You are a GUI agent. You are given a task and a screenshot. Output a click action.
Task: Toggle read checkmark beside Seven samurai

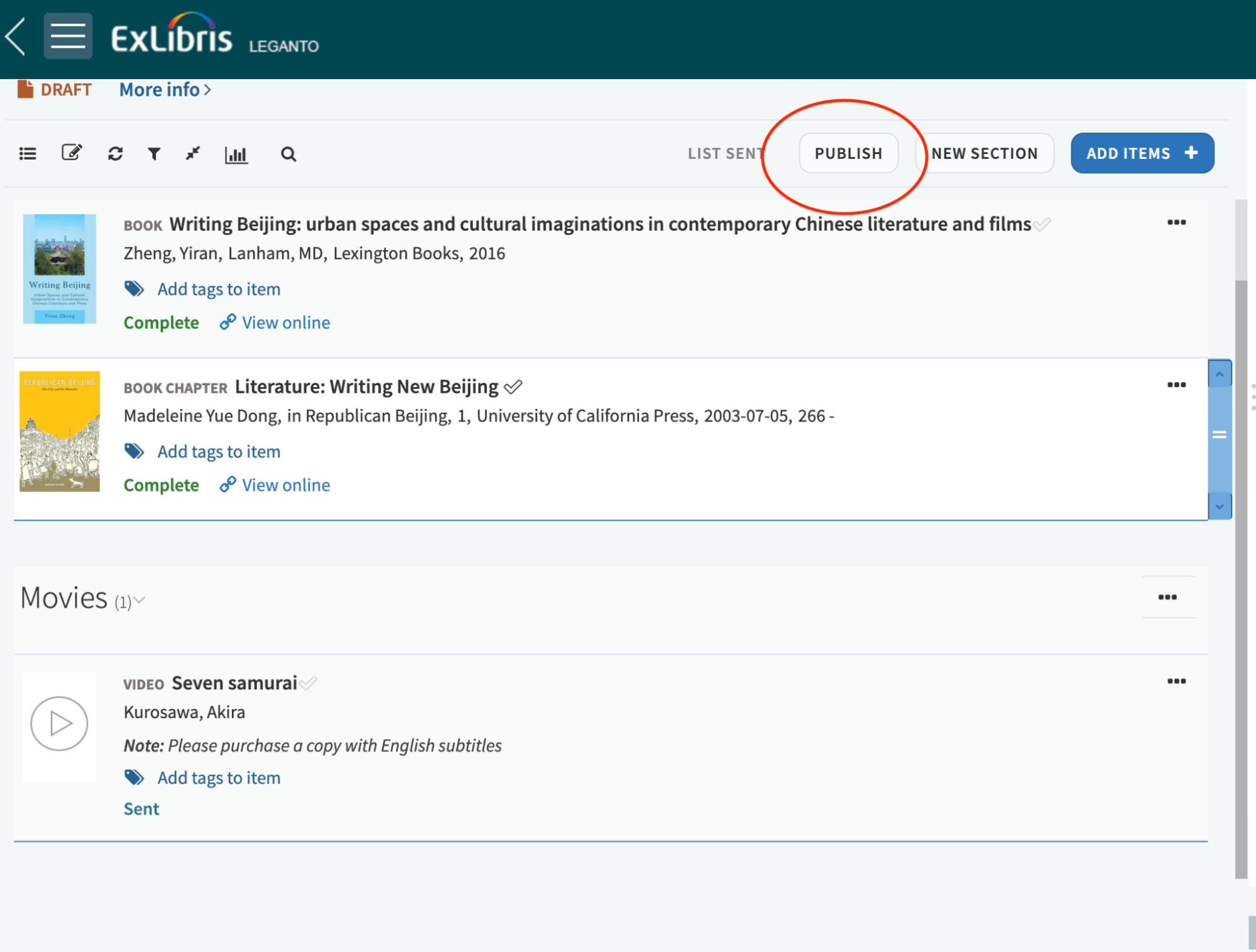(x=309, y=683)
